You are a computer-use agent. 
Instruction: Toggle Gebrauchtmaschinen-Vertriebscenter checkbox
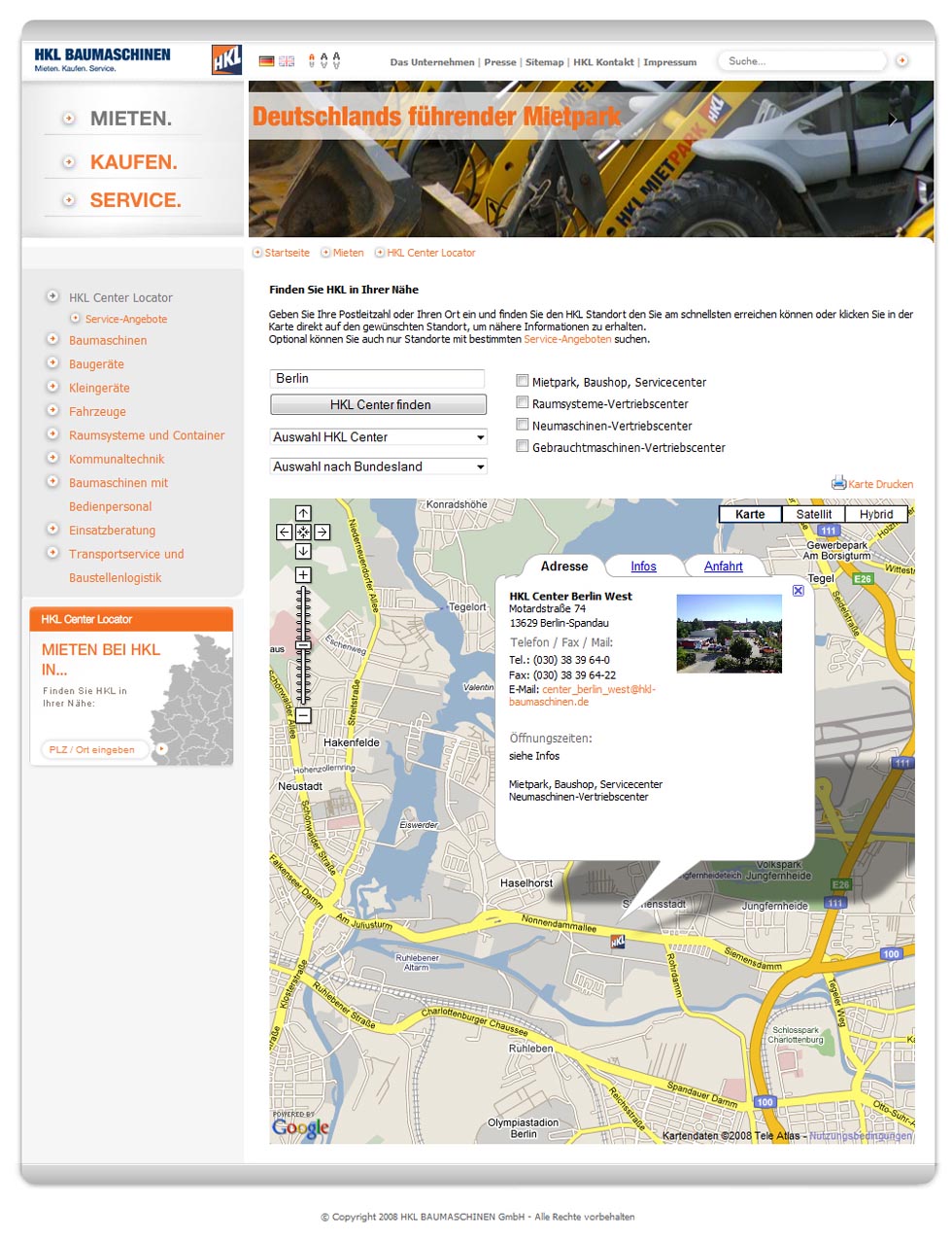coord(523,446)
